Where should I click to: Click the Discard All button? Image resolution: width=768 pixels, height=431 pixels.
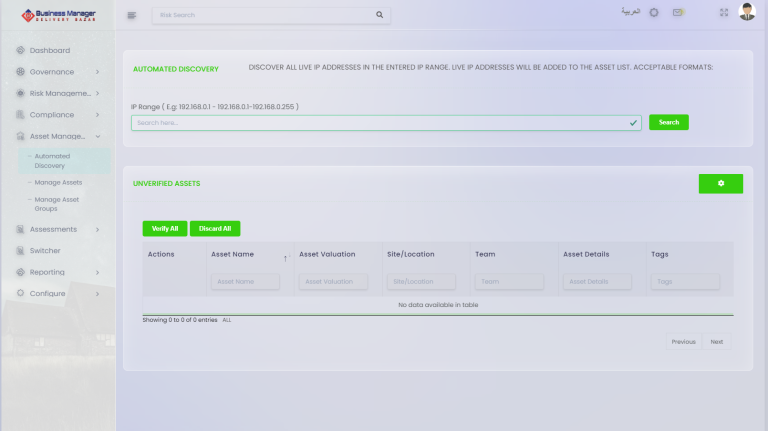[215, 229]
